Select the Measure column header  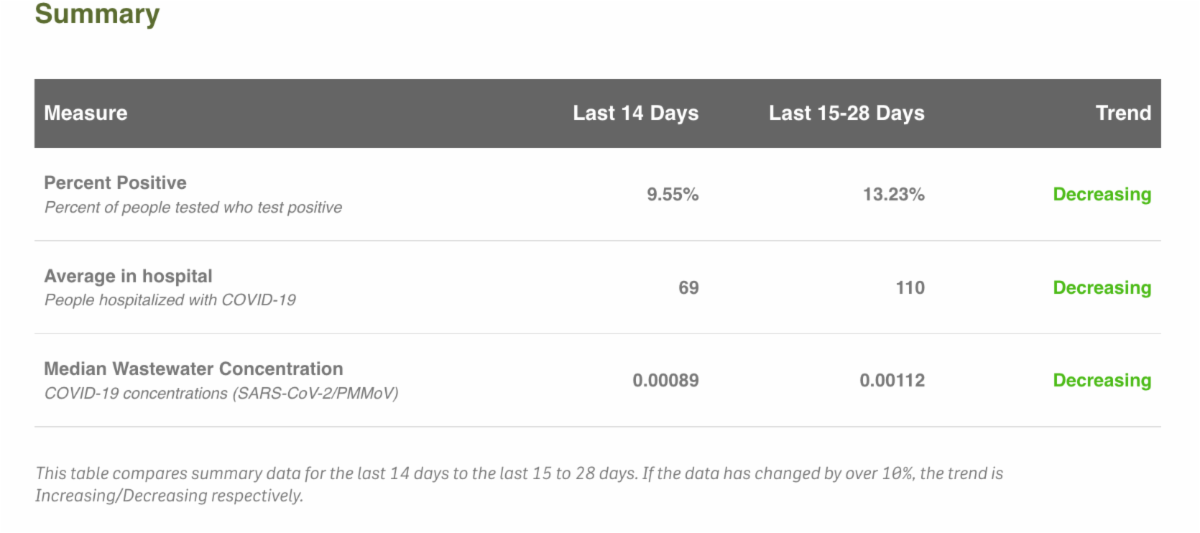pos(86,113)
